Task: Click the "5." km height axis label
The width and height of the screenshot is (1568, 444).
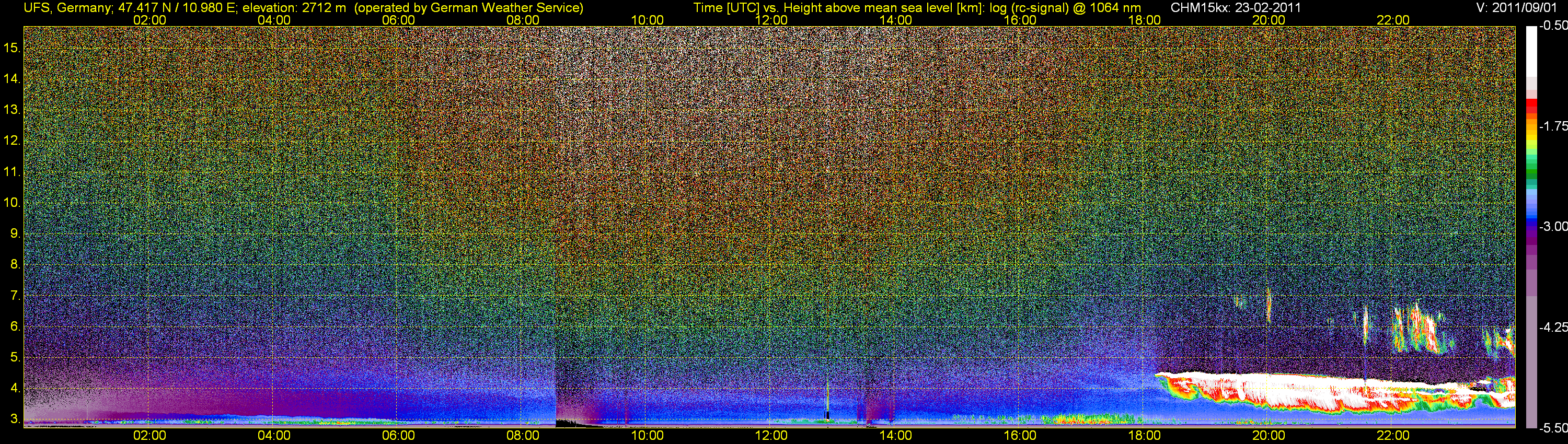Action: (x=15, y=358)
